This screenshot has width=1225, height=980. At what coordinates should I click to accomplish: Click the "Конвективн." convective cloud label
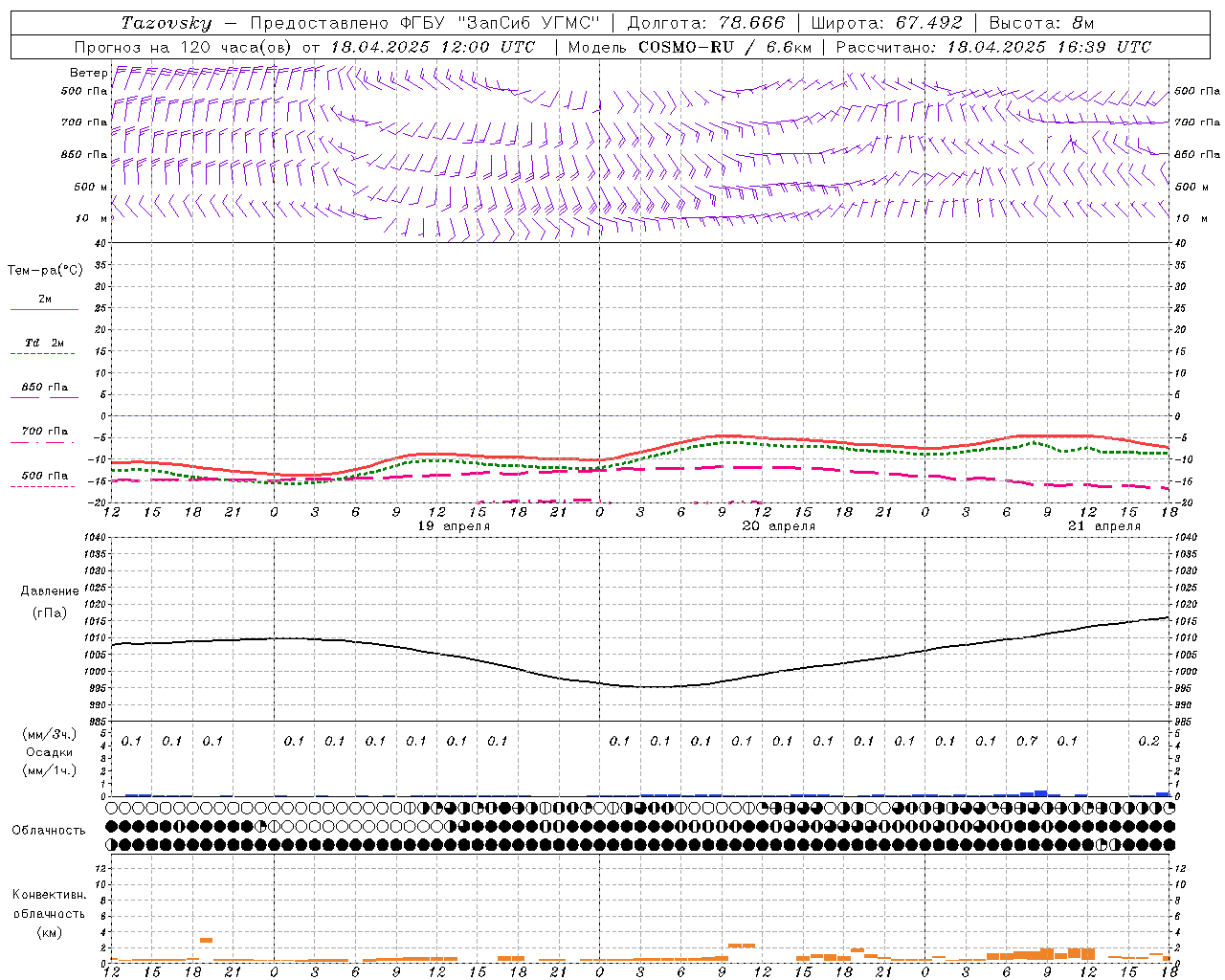[x=50, y=895]
